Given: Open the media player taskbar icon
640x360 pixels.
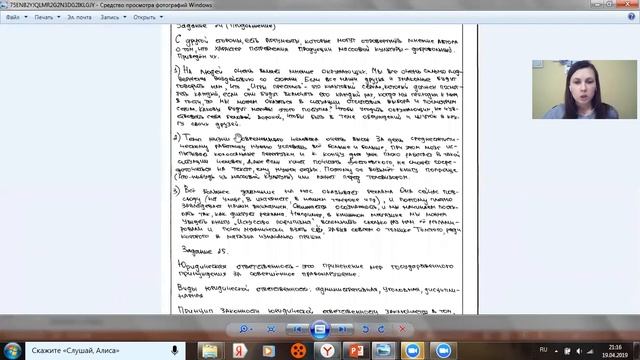Looking at the screenshot, I should tap(269, 351).
